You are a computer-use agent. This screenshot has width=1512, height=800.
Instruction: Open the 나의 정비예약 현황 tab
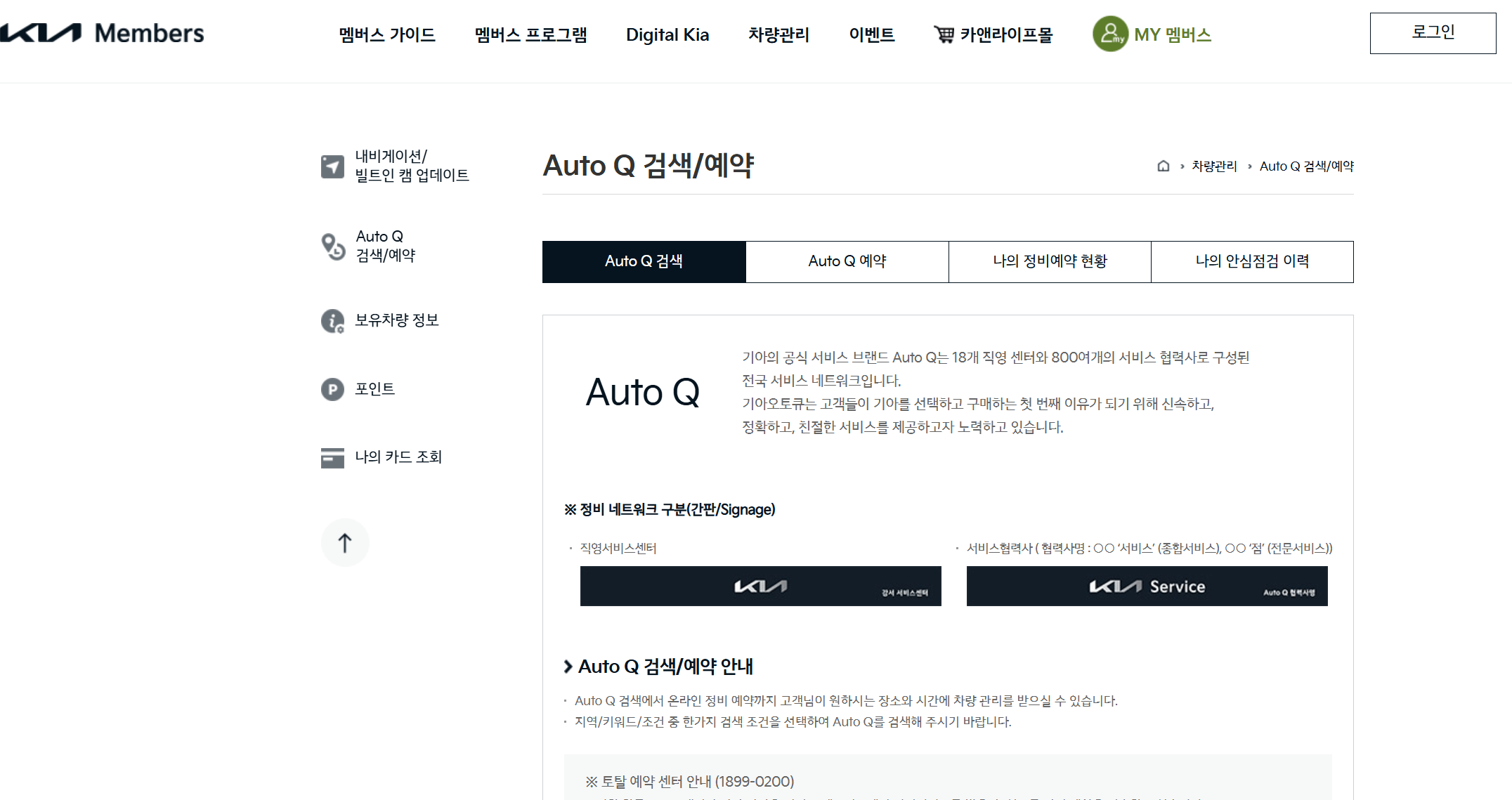point(1049,261)
